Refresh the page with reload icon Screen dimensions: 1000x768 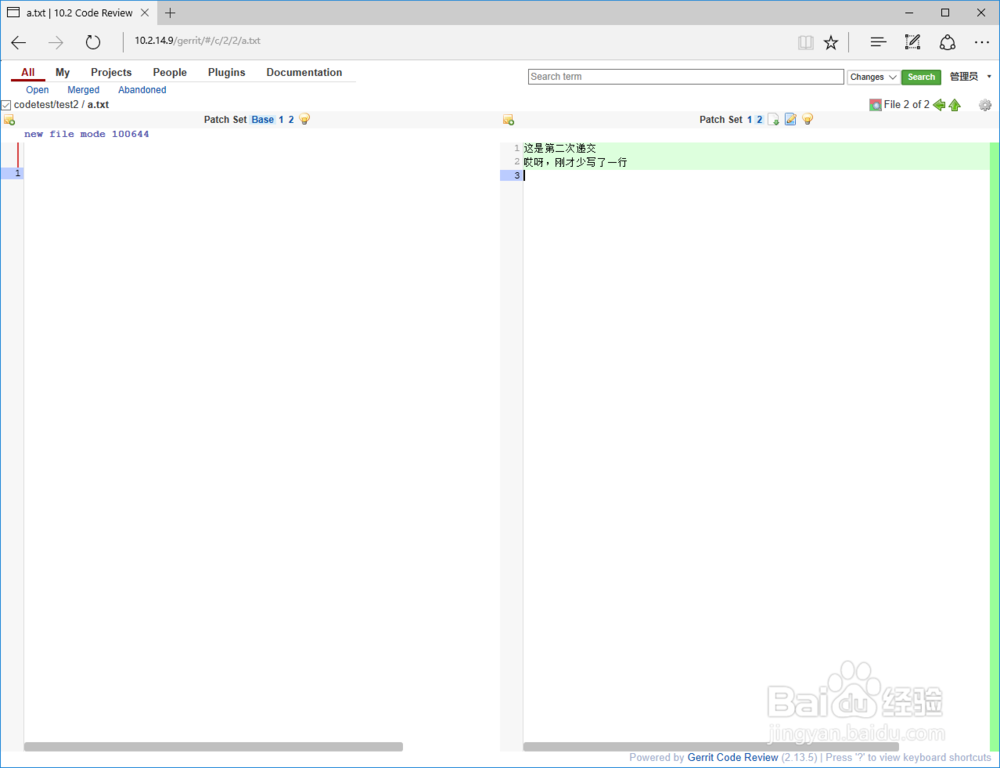[x=93, y=42]
